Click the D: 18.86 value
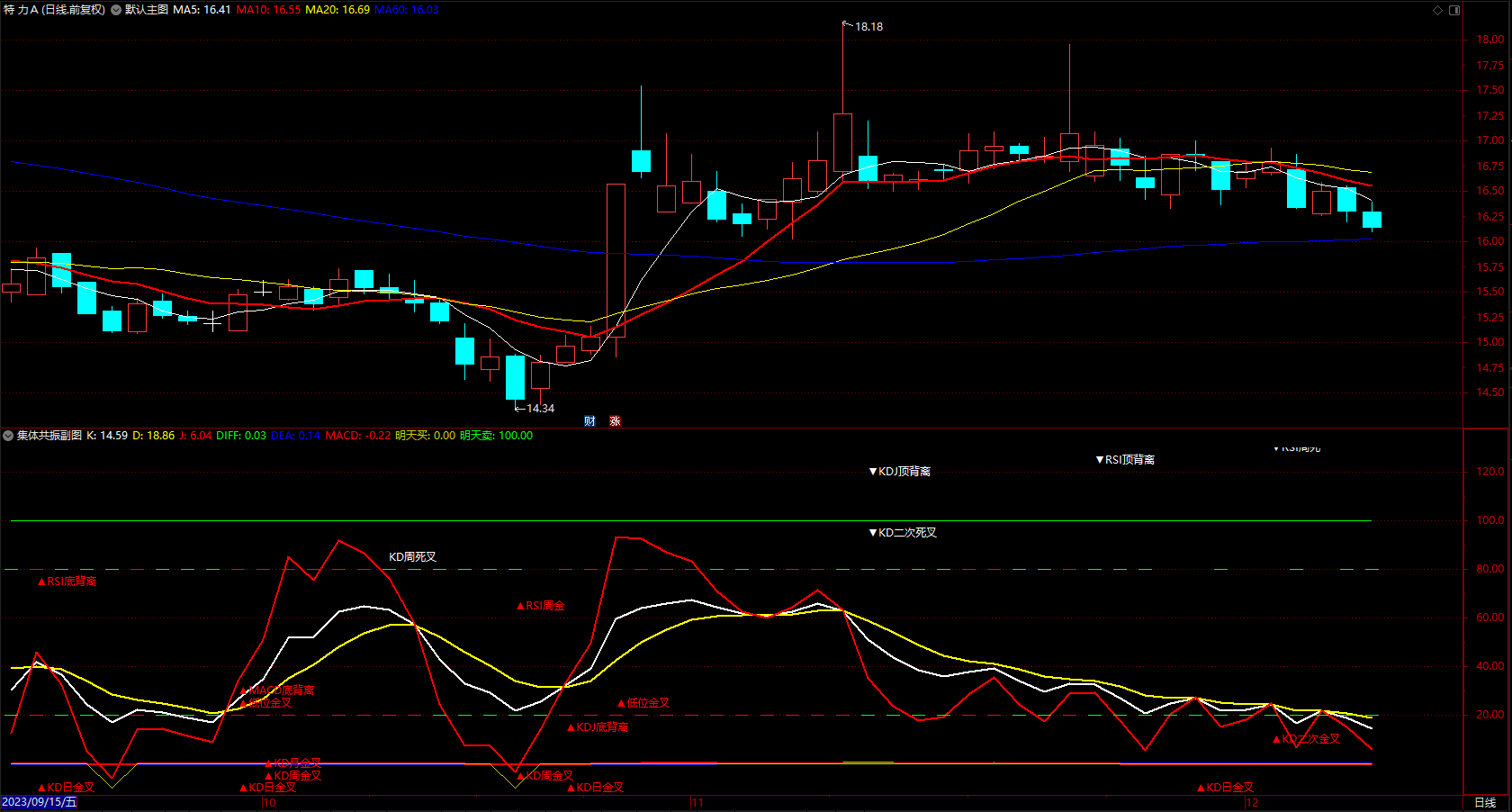 pos(154,436)
